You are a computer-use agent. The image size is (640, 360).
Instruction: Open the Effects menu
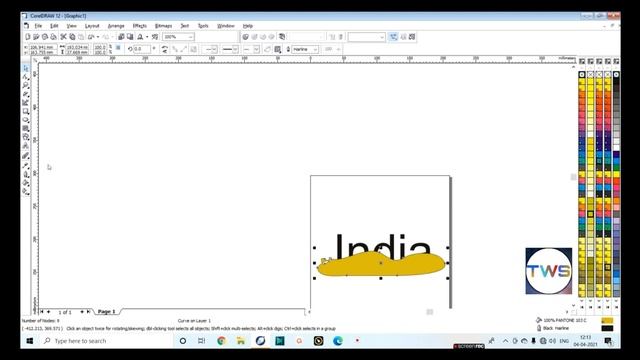(x=140, y=26)
